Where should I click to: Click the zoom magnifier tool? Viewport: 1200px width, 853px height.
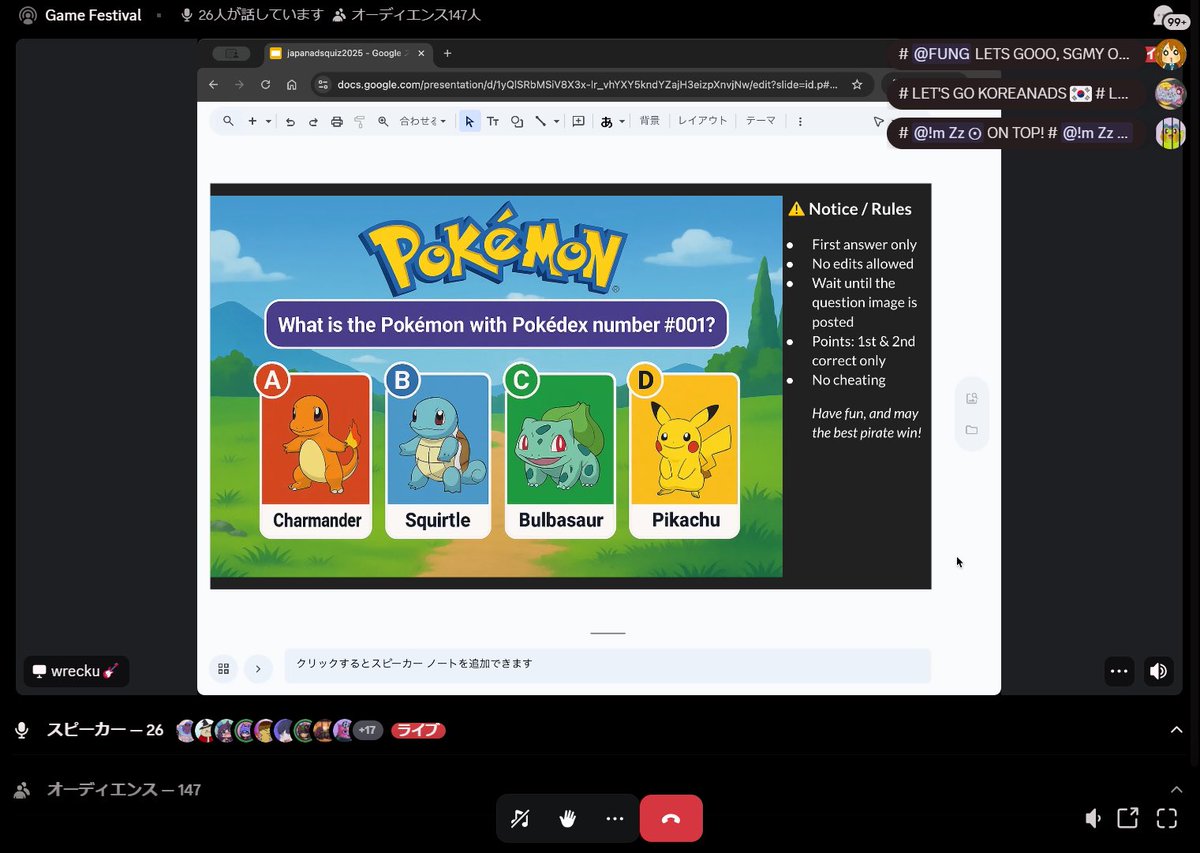coord(382,121)
